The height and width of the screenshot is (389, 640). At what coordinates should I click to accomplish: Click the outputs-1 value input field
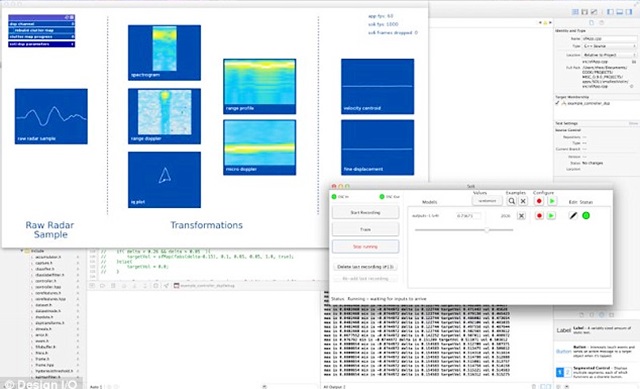(469, 216)
